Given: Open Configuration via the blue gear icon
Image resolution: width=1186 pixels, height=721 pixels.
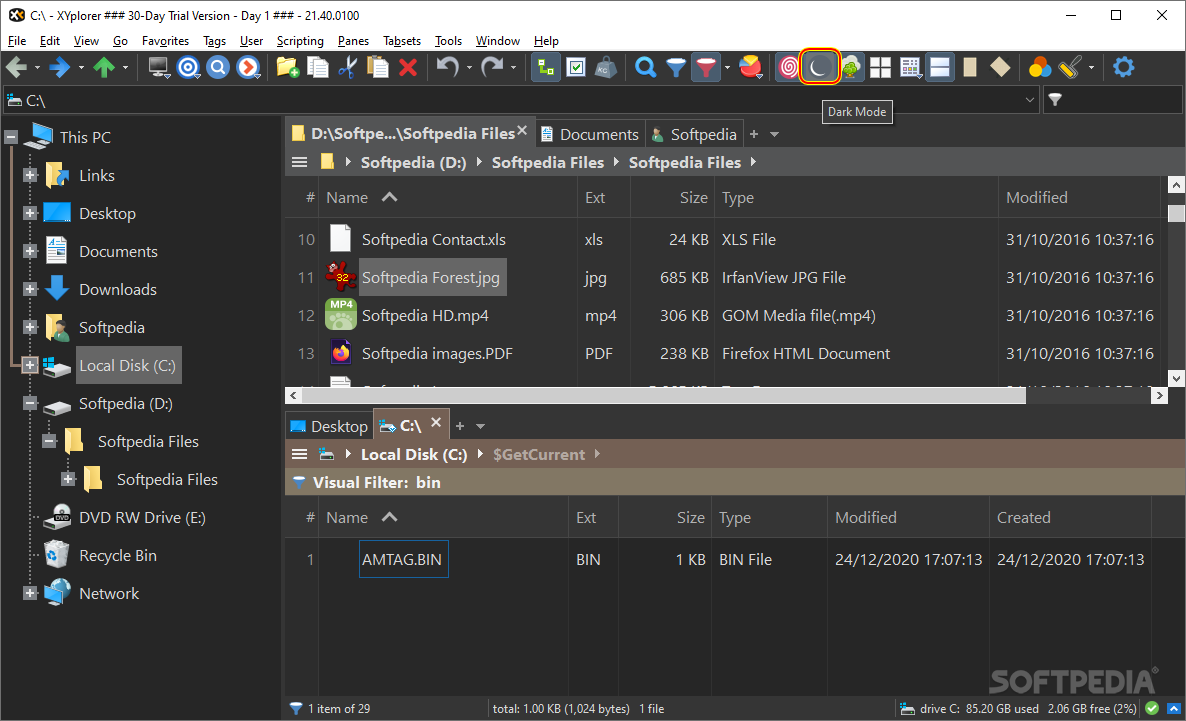Looking at the screenshot, I should click(x=1124, y=67).
